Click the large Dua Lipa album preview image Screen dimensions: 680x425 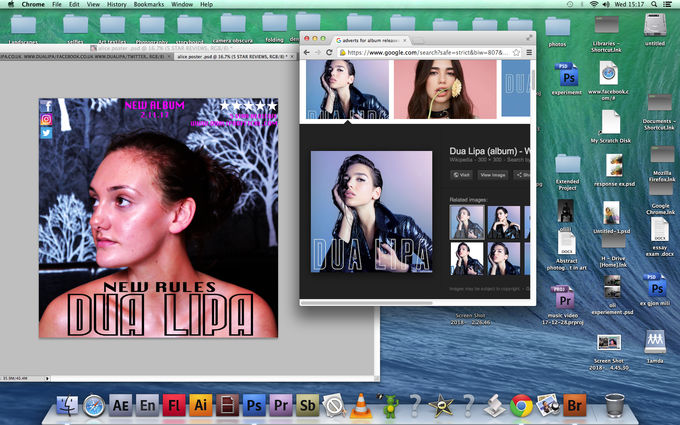(371, 212)
